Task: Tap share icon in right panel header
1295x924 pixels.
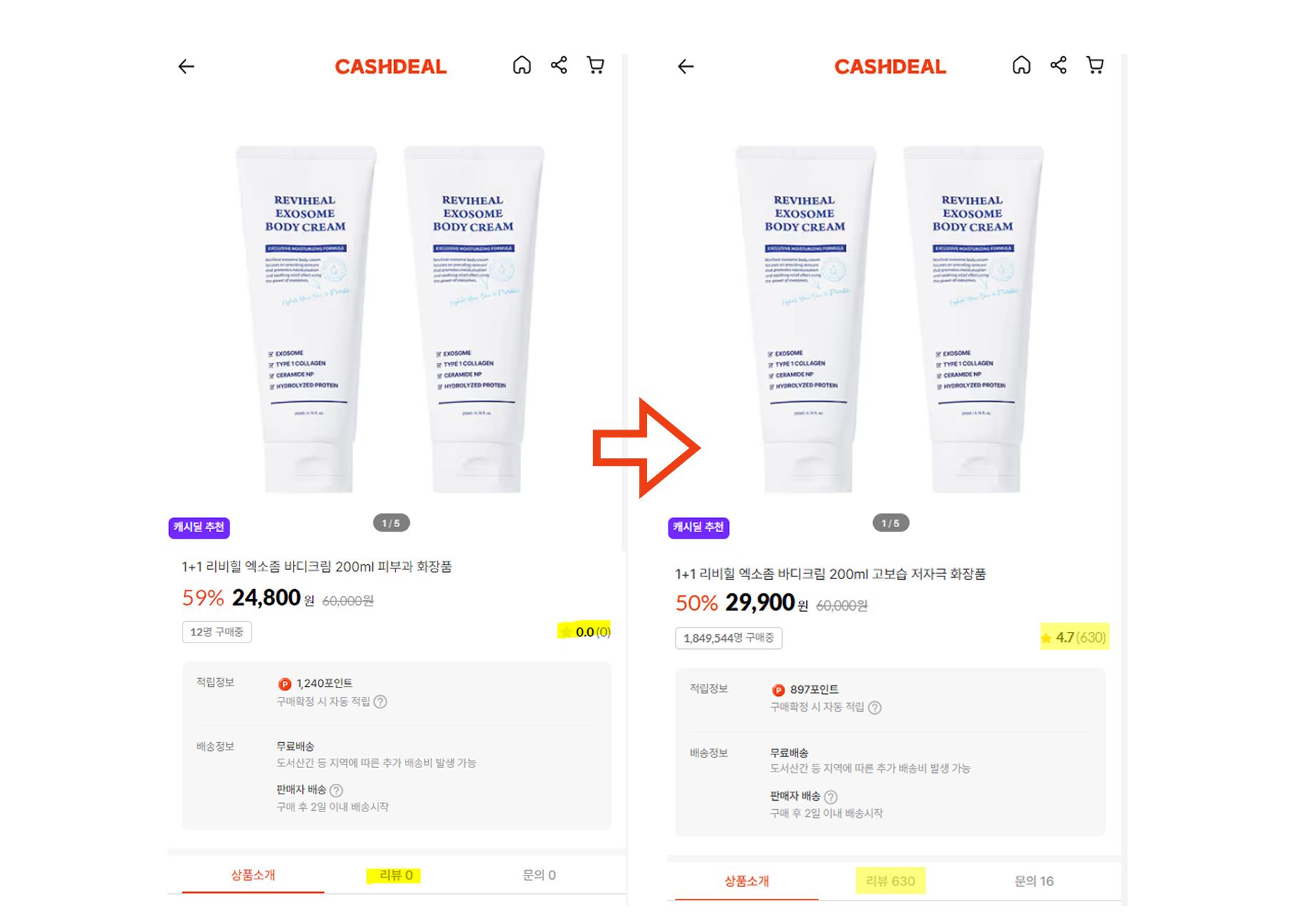Action: click(x=1058, y=66)
